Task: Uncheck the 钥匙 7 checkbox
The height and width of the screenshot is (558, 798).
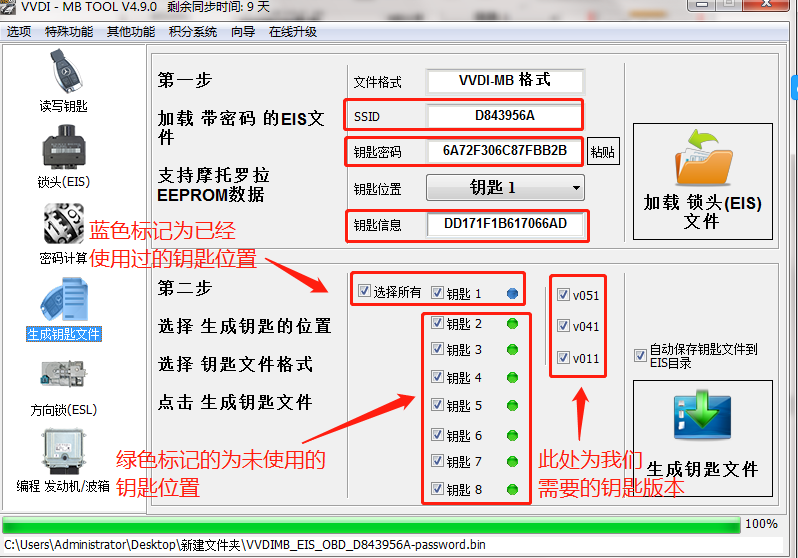Action: tap(437, 461)
